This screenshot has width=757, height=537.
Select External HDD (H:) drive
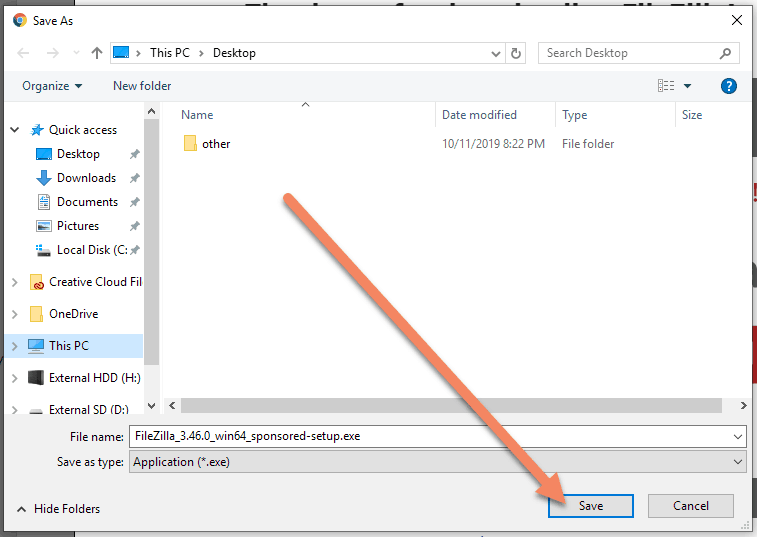coord(95,378)
